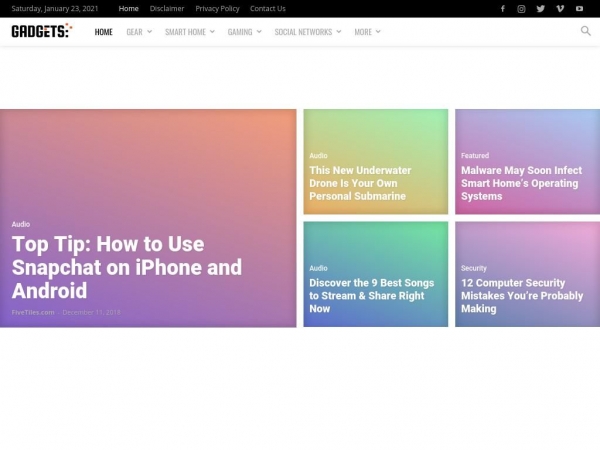The width and height of the screenshot is (600, 450).
Task: Click Audio tag on 9 Best Songs card
Action: (x=318, y=268)
